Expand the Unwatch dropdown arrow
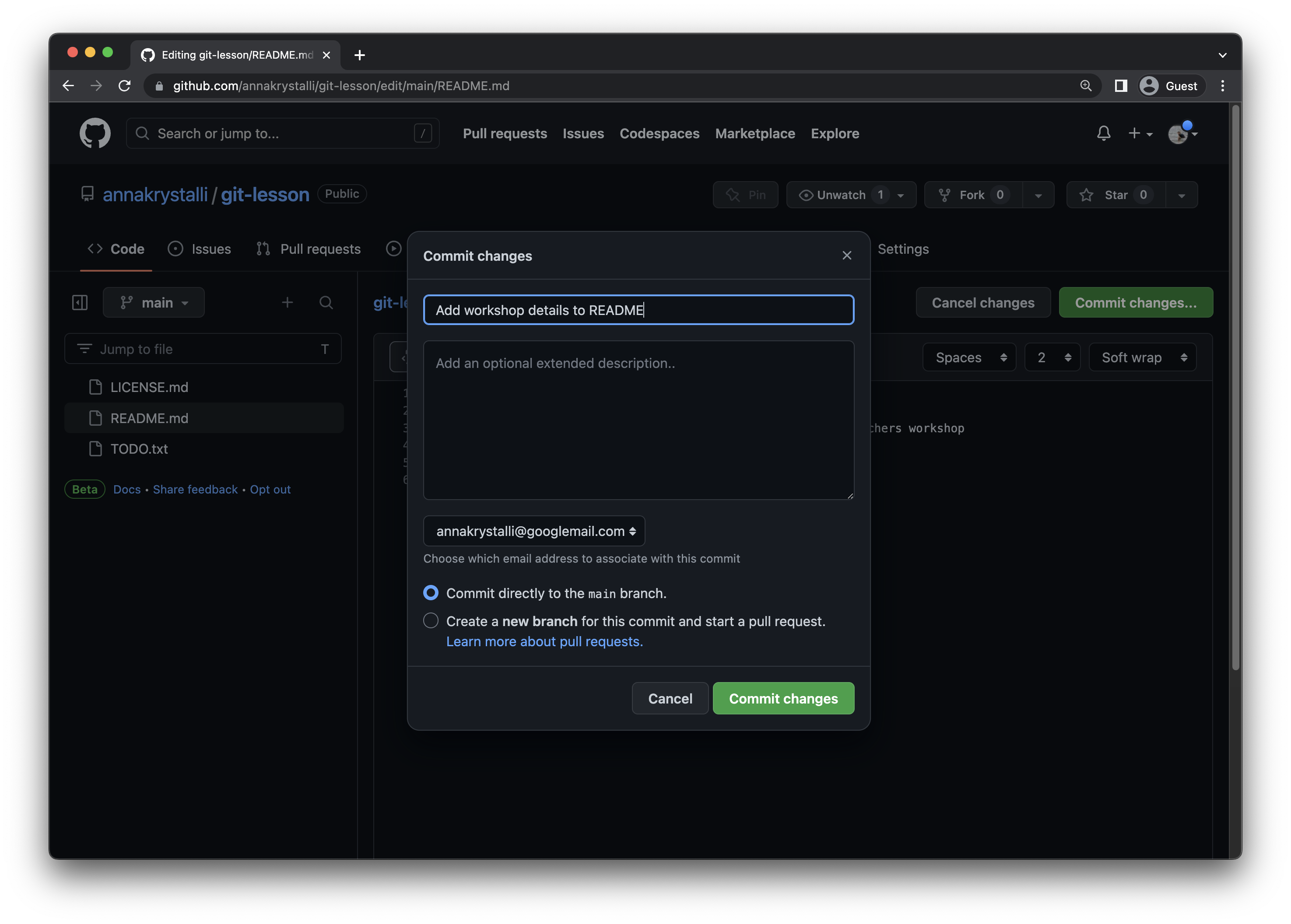This screenshot has height=924, width=1291. pyautogui.click(x=900, y=195)
